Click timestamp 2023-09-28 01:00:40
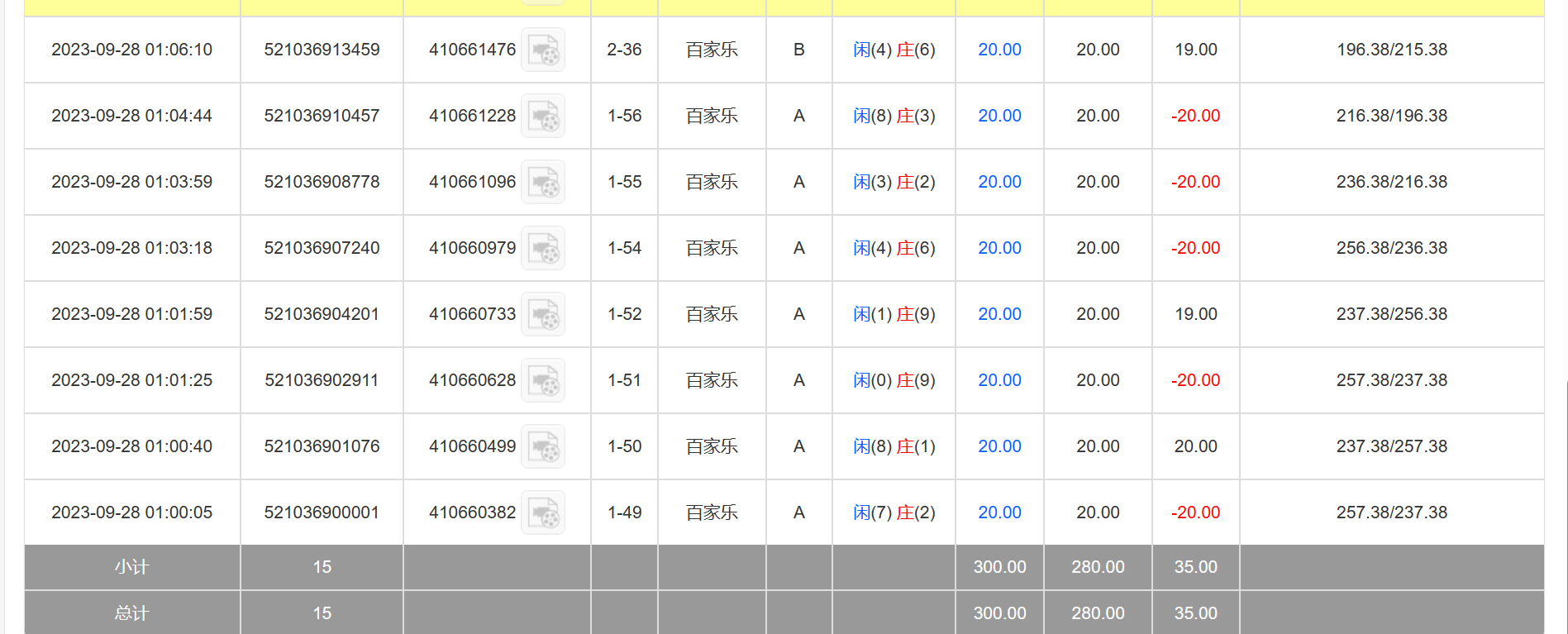 pyautogui.click(x=132, y=446)
